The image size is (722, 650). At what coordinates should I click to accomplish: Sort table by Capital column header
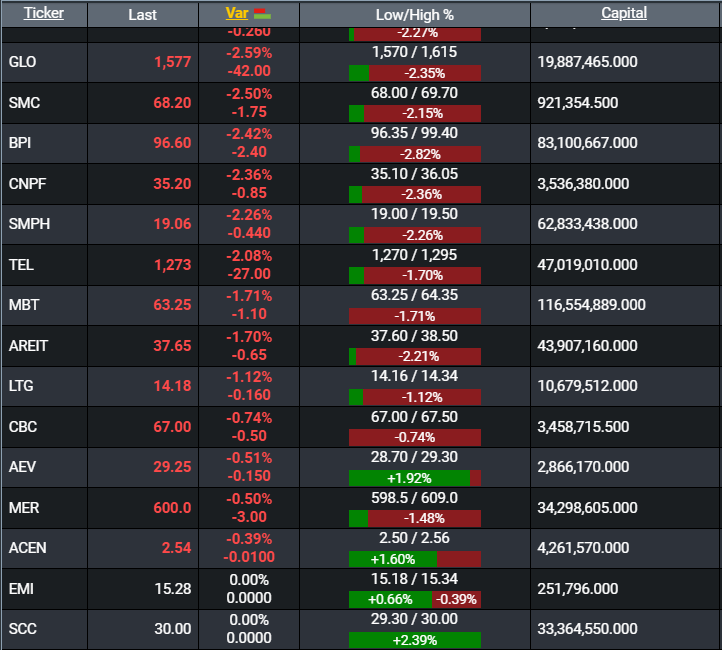[x=624, y=13]
